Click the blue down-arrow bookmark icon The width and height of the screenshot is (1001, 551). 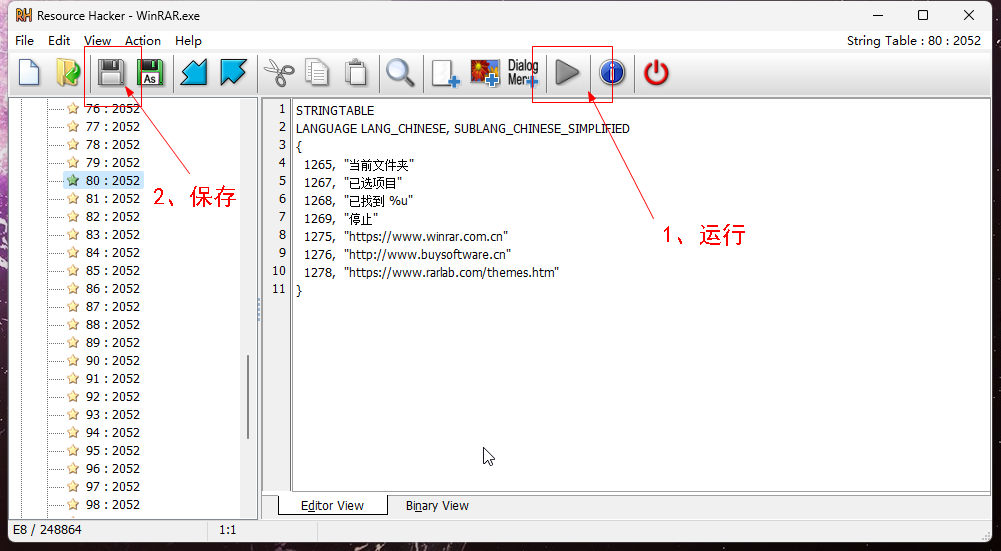point(233,72)
